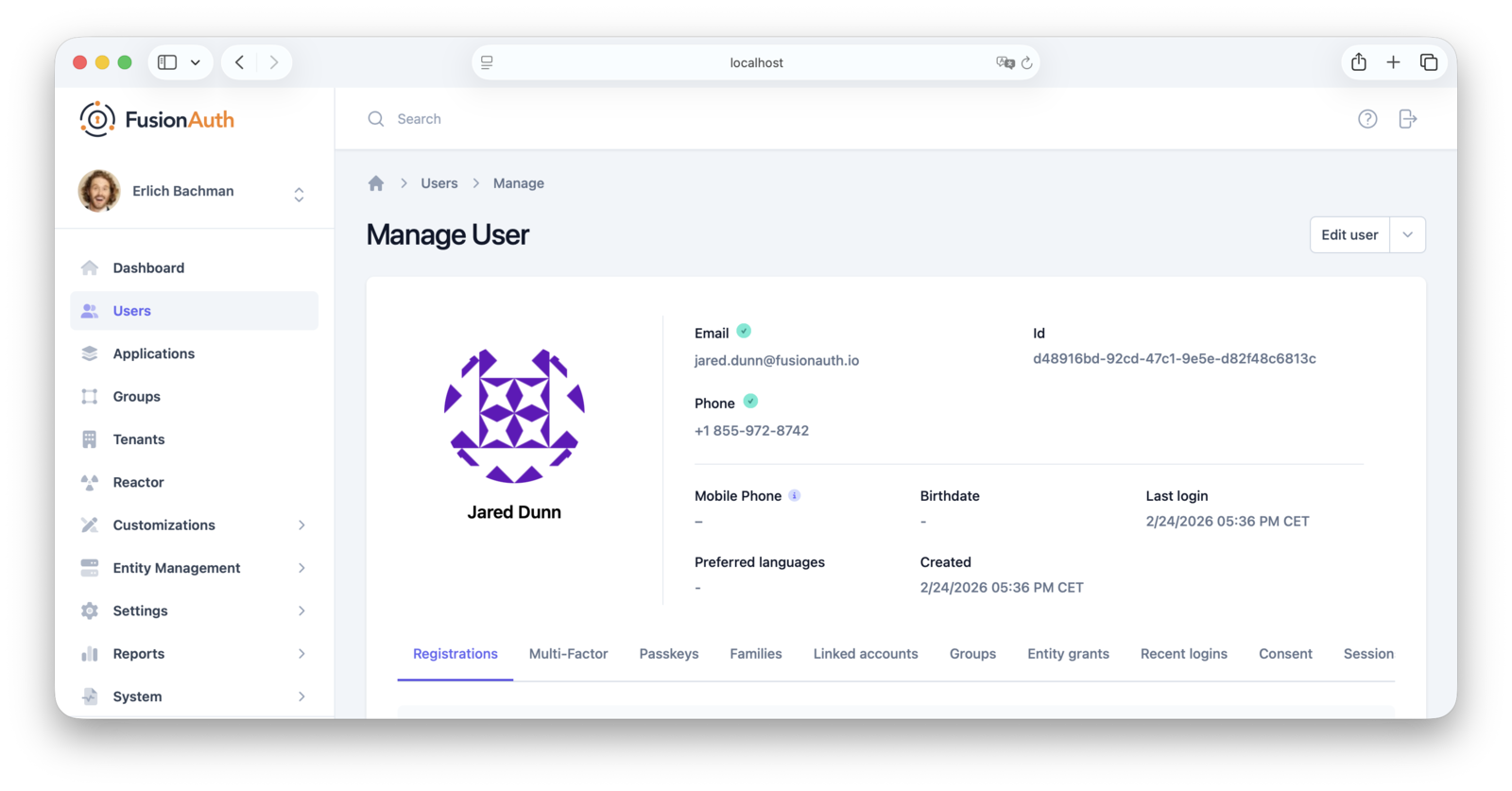Click the browser reload page icon
The image size is (1512, 791).
click(x=1026, y=63)
